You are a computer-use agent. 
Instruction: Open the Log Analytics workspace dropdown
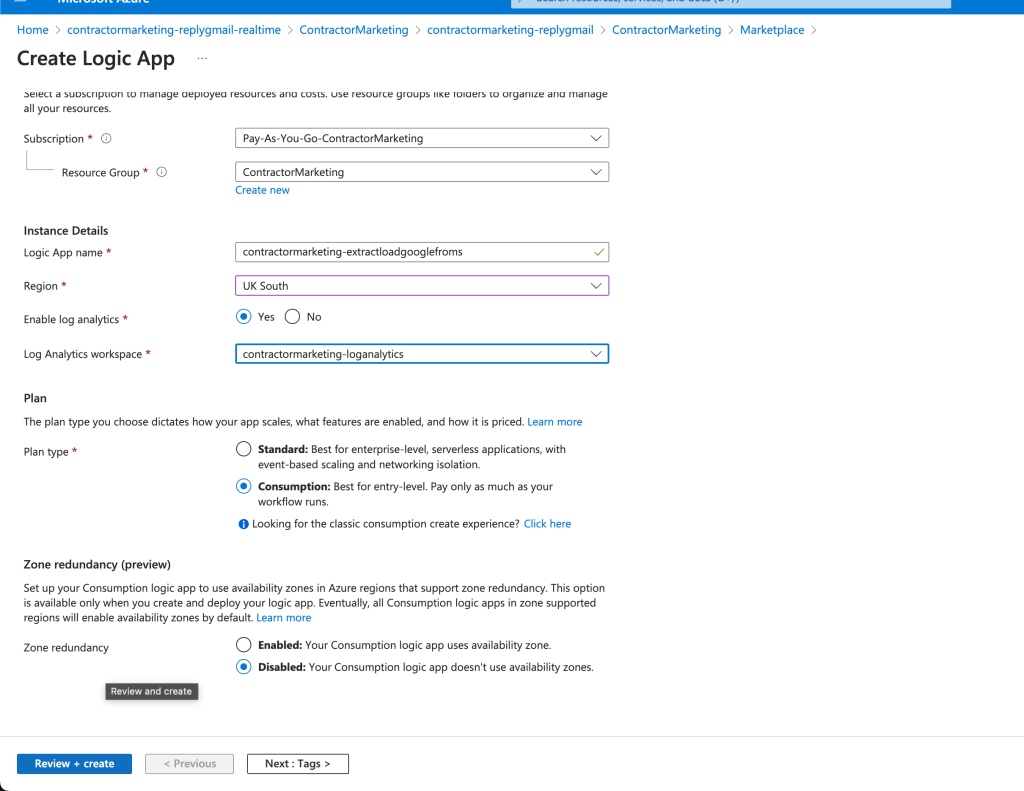click(x=422, y=354)
